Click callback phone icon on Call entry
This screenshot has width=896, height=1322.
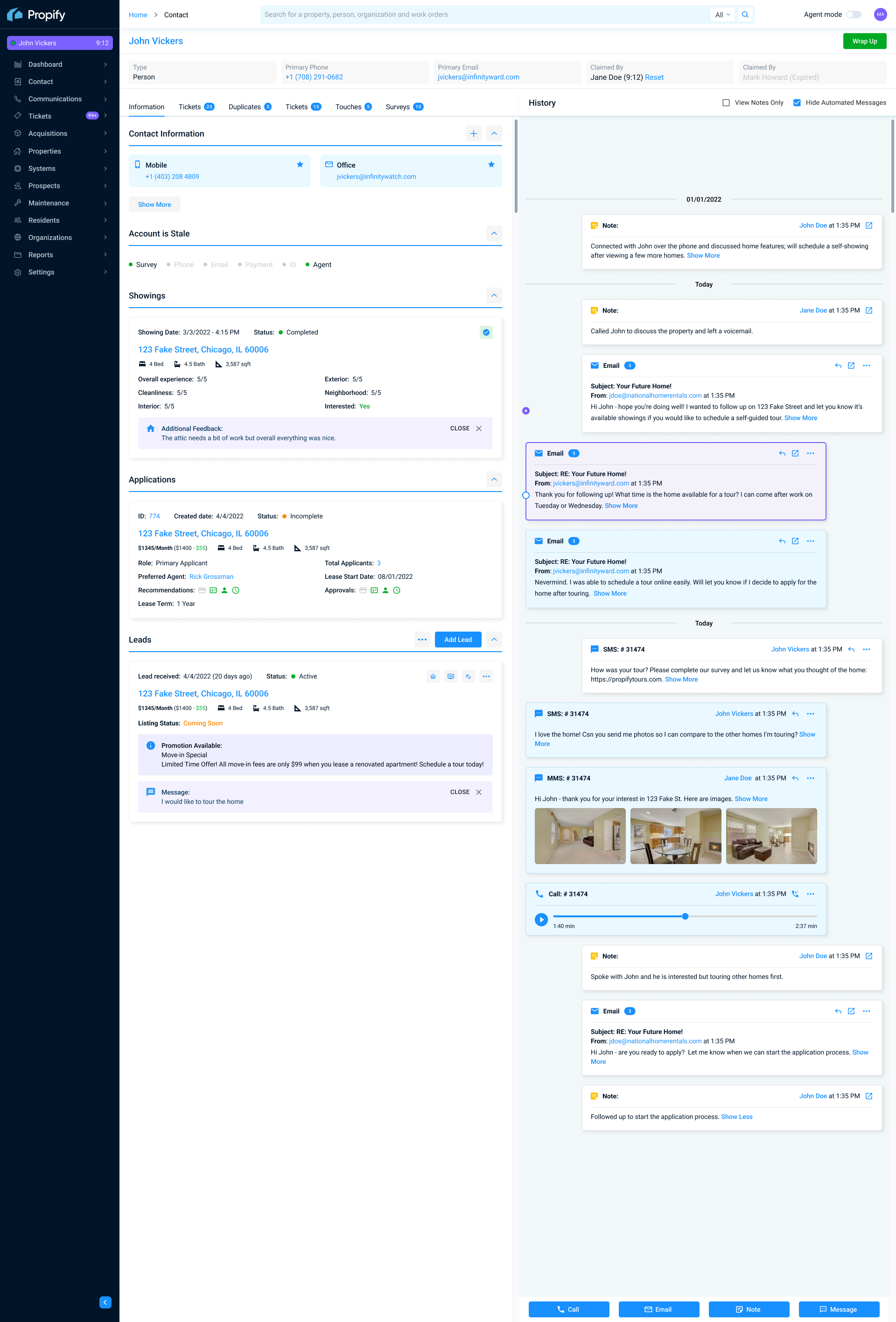click(x=795, y=893)
